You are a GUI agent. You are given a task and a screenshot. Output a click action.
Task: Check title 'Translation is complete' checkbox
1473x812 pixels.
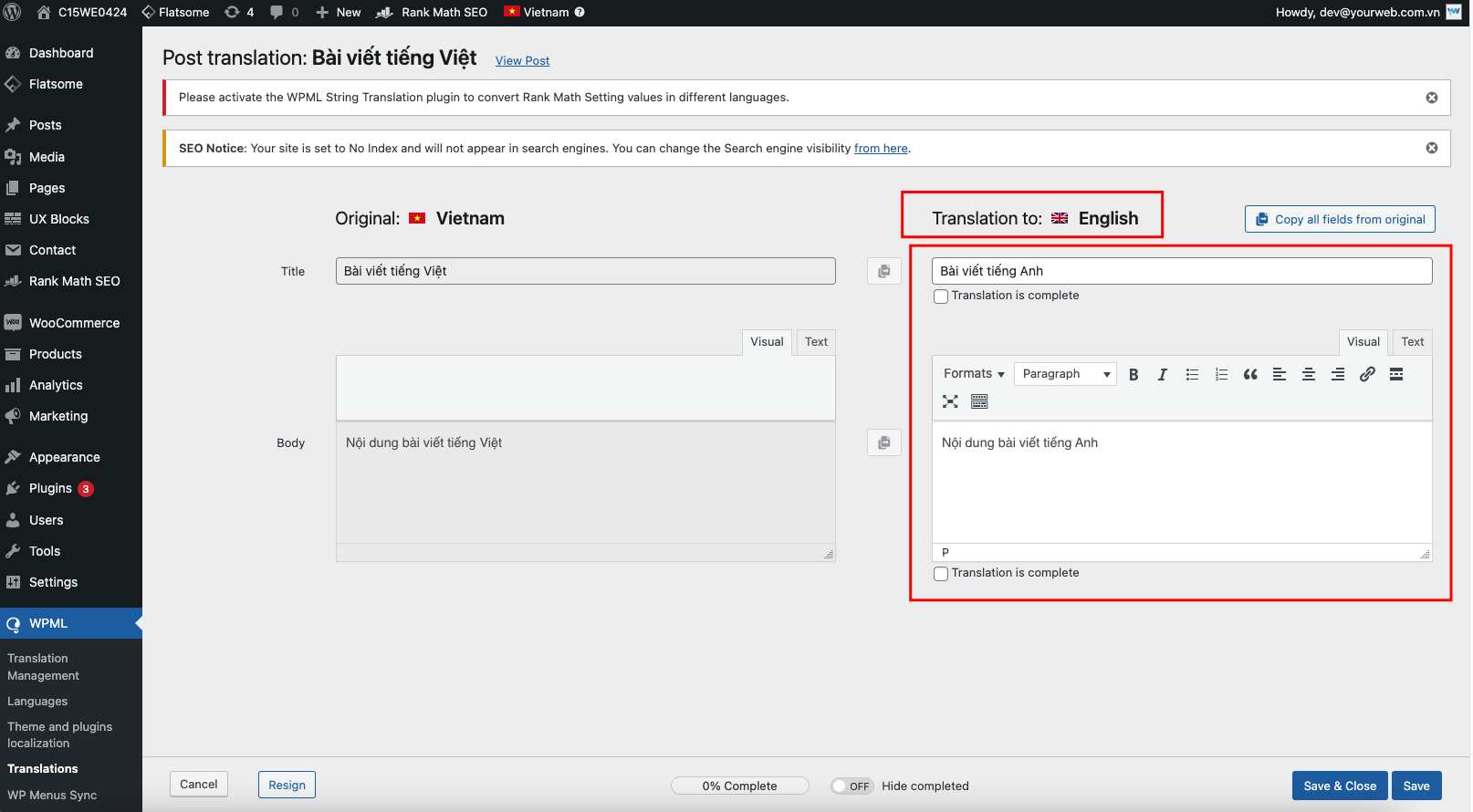click(941, 297)
